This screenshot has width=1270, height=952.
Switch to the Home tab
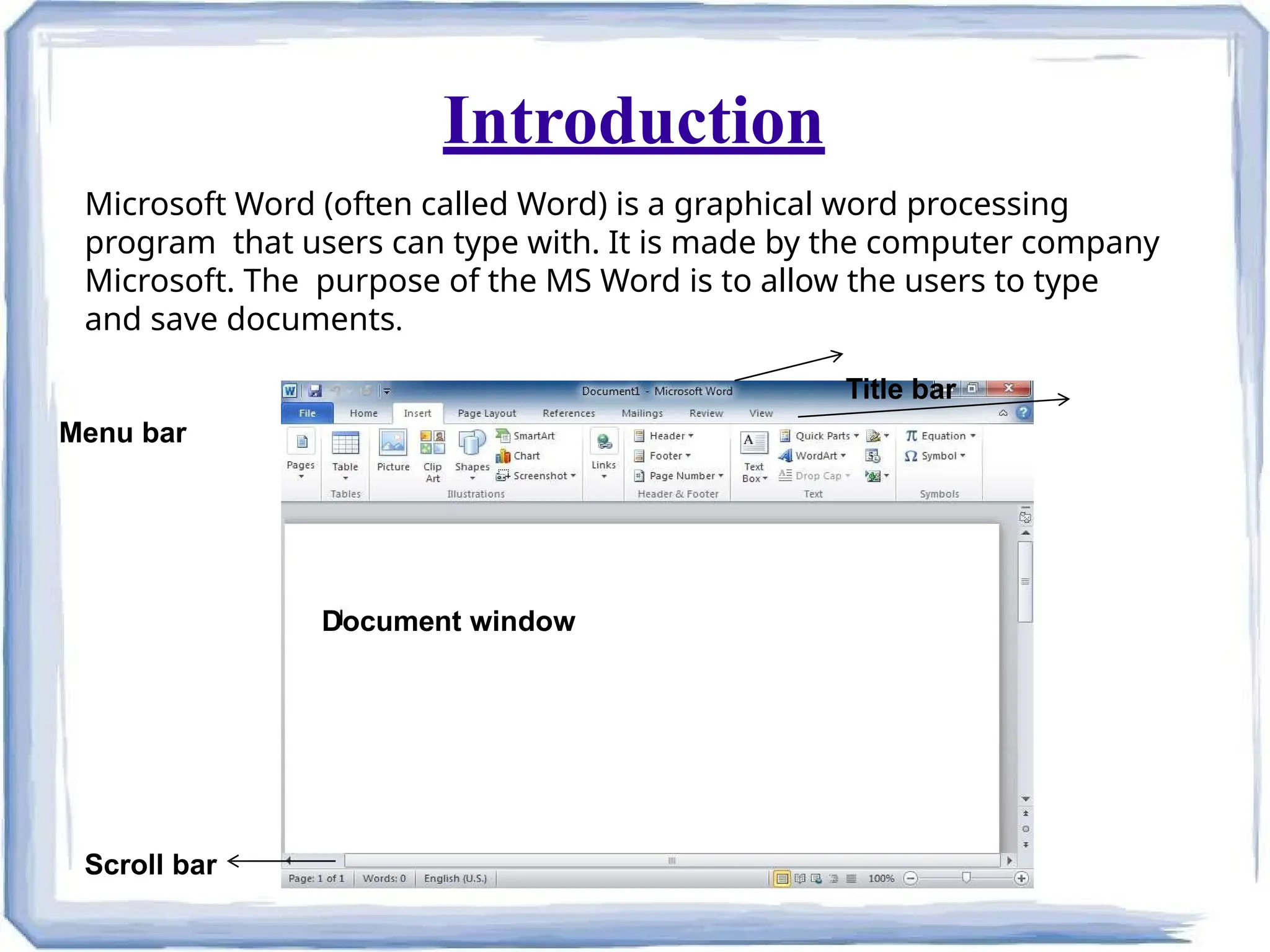[x=363, y=413]
